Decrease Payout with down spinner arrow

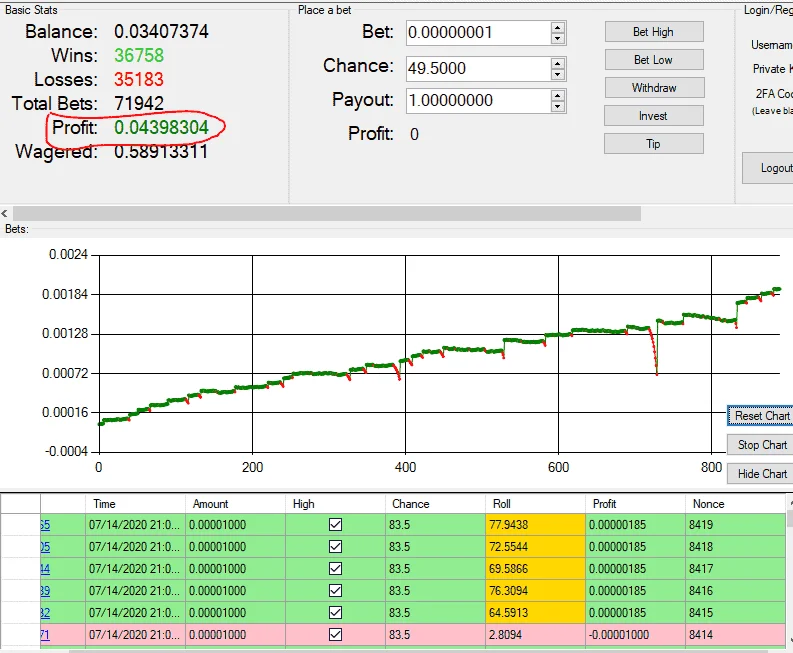click(558, 107)
